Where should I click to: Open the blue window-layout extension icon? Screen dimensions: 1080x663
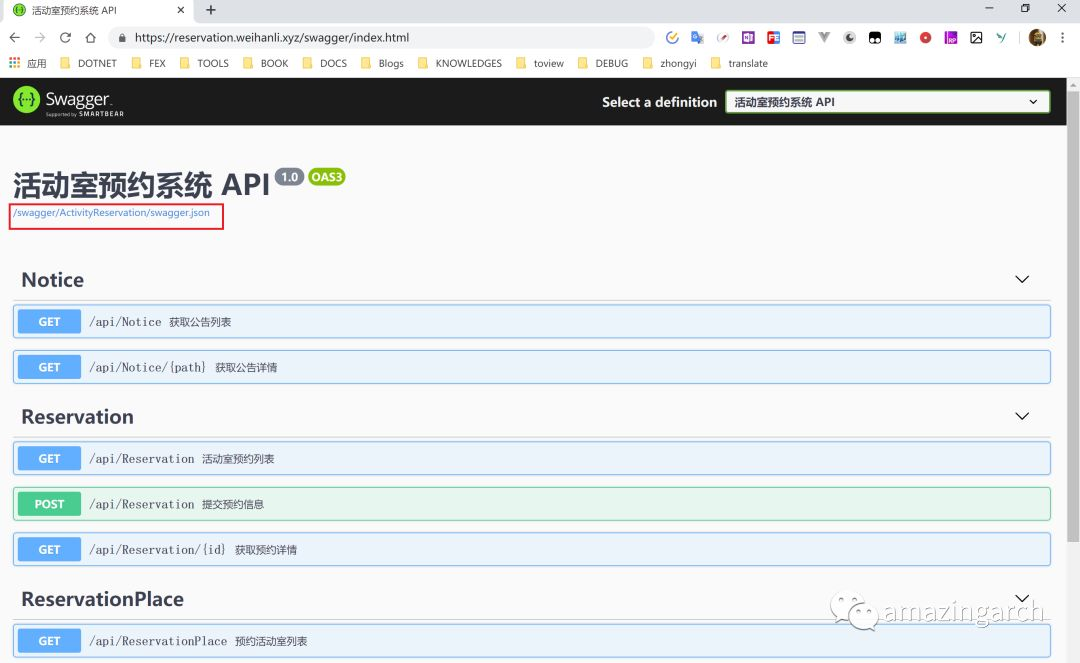[x=799, y=38]
